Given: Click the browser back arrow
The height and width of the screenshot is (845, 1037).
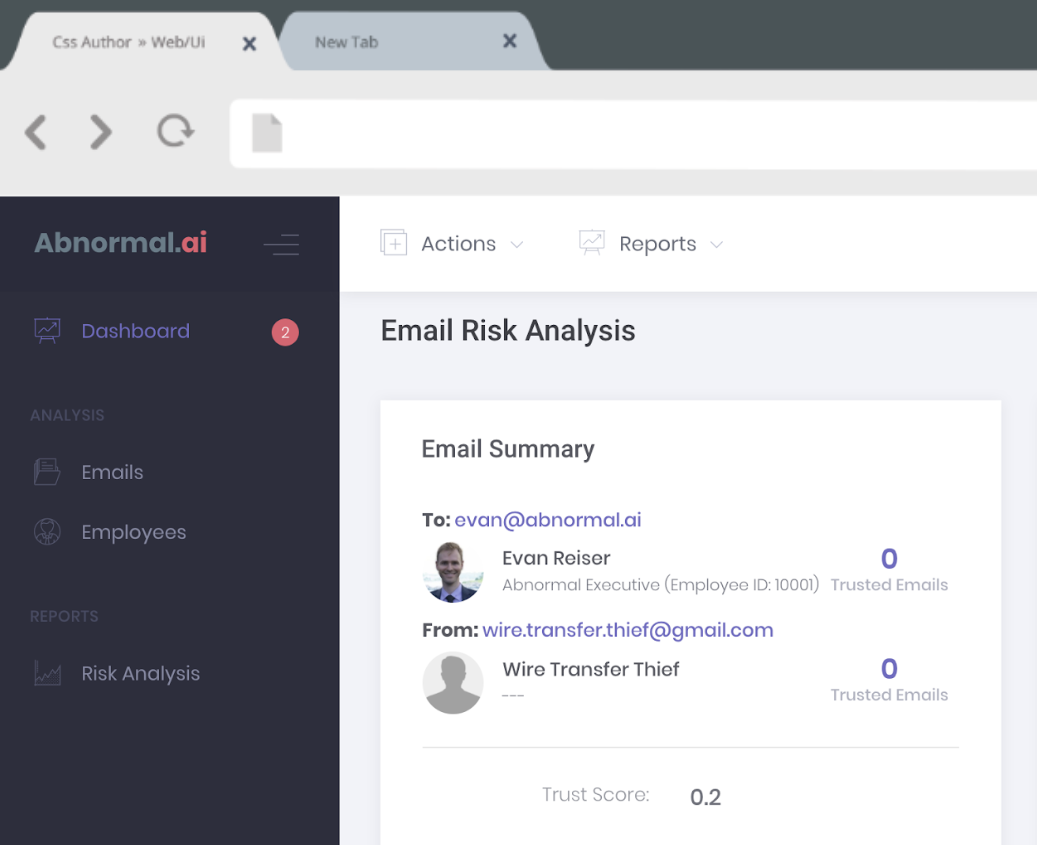Looking at the screenshot, I should point(36,132).
